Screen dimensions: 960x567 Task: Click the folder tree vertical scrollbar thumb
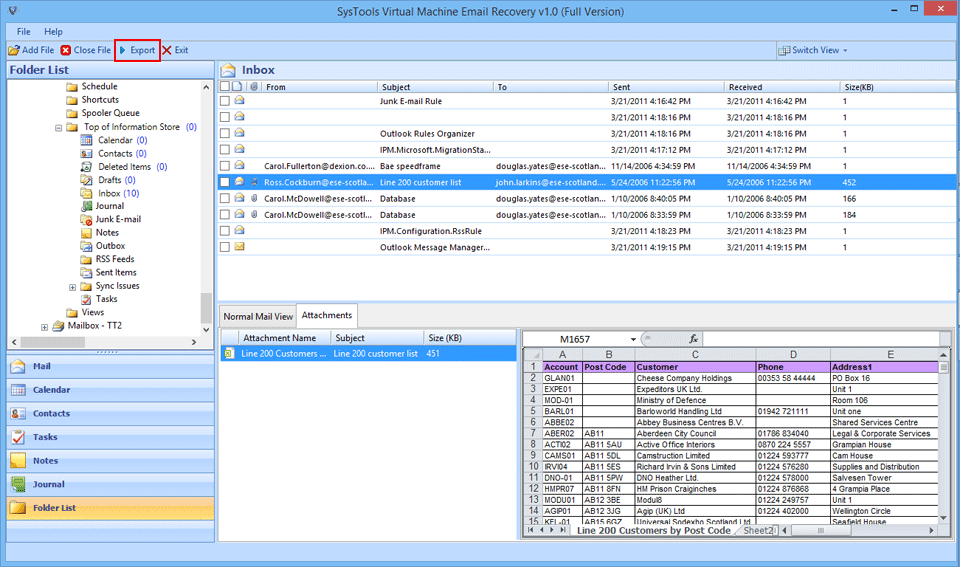click(x=206, y=307)
